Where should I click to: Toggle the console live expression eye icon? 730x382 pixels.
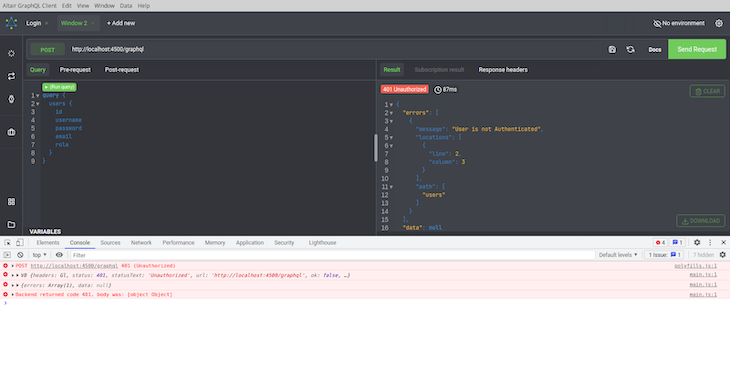(59, 255)
